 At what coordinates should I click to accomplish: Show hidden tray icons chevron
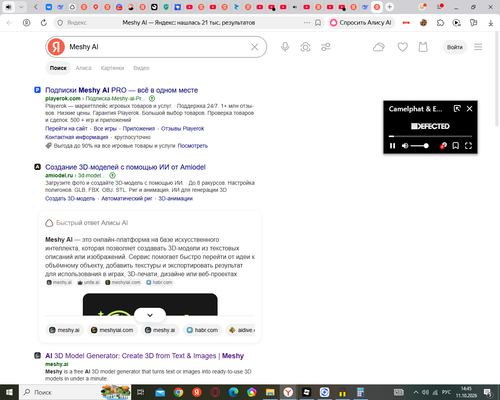[x=416, y=392]
